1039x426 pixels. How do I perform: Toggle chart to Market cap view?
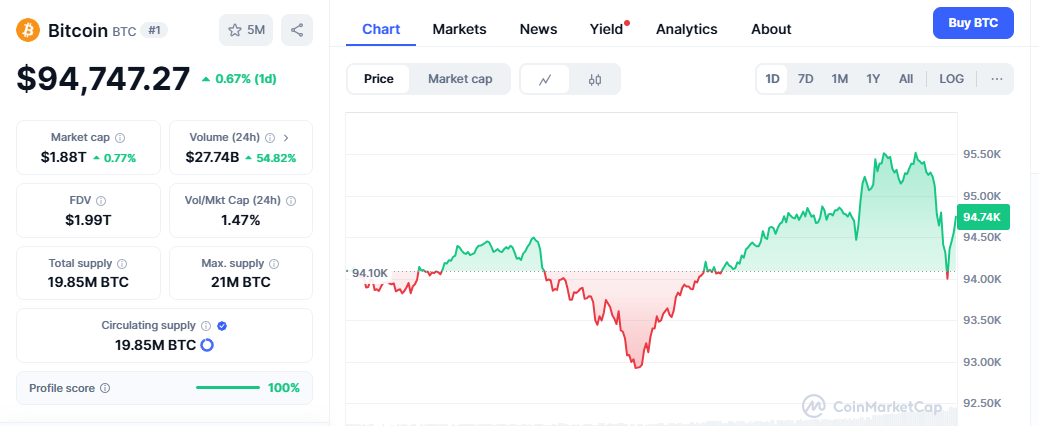(x=460, y=80)
